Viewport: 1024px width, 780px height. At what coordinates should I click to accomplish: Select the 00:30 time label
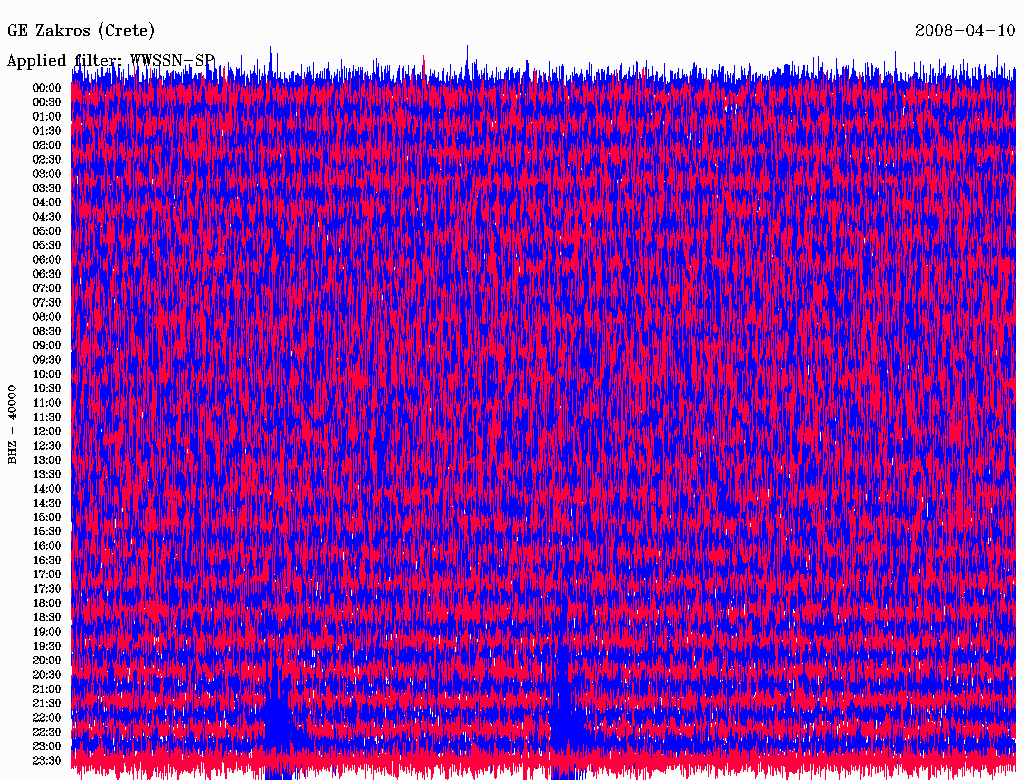[47, 102]
